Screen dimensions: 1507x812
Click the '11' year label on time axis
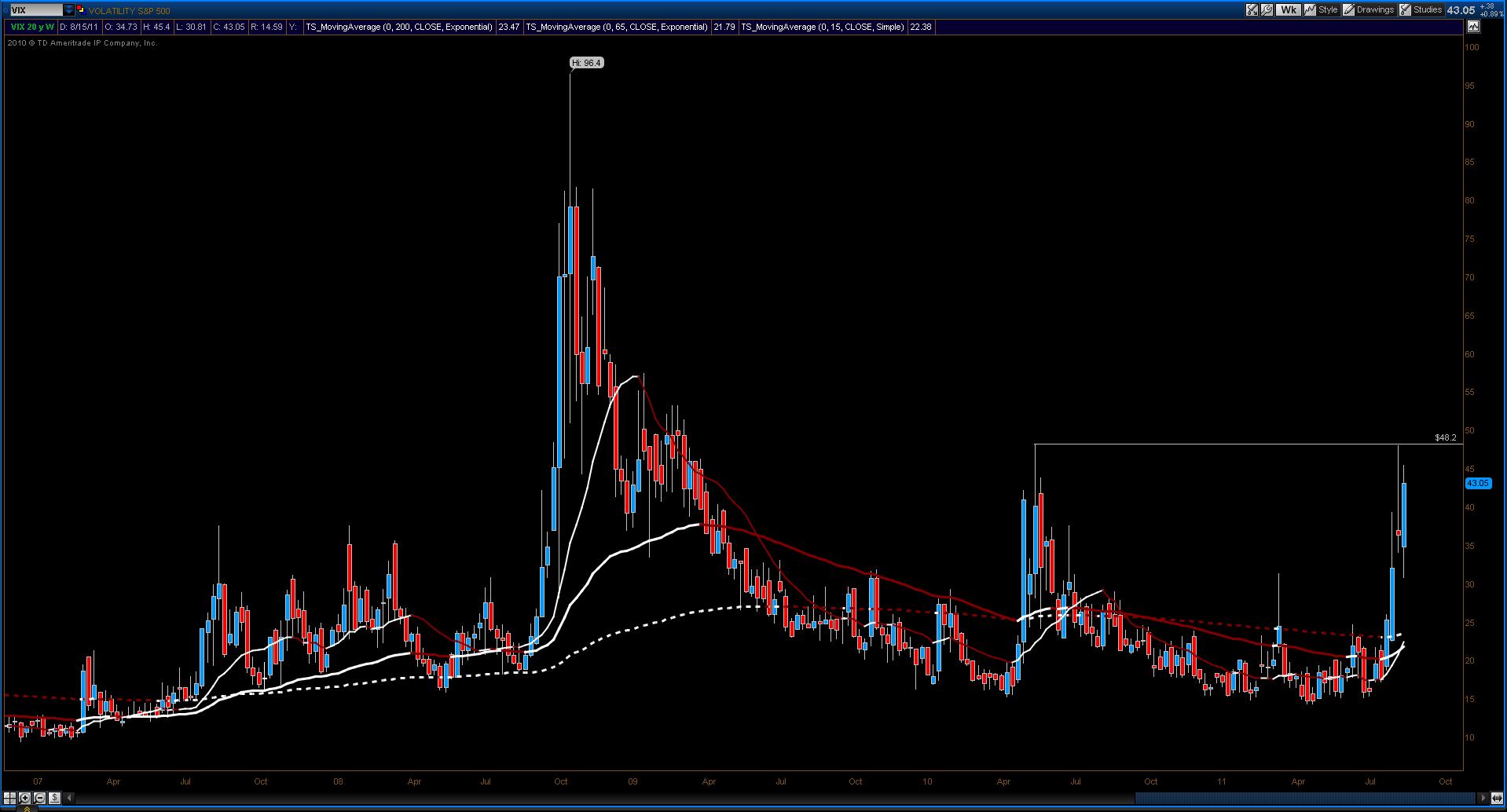click(x=1222, y=781)
